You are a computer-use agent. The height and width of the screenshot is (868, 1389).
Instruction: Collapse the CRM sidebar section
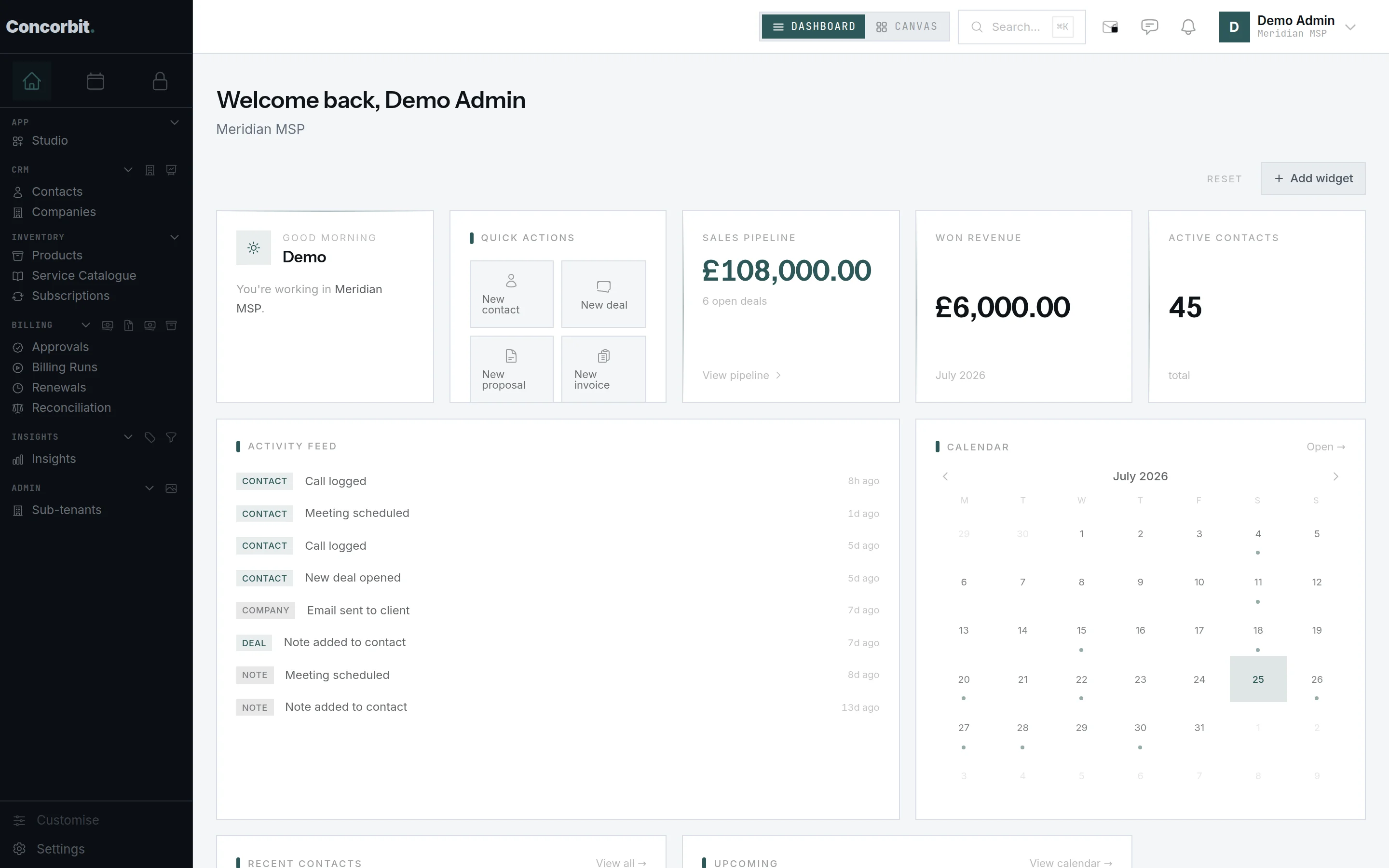click(129, 170)
